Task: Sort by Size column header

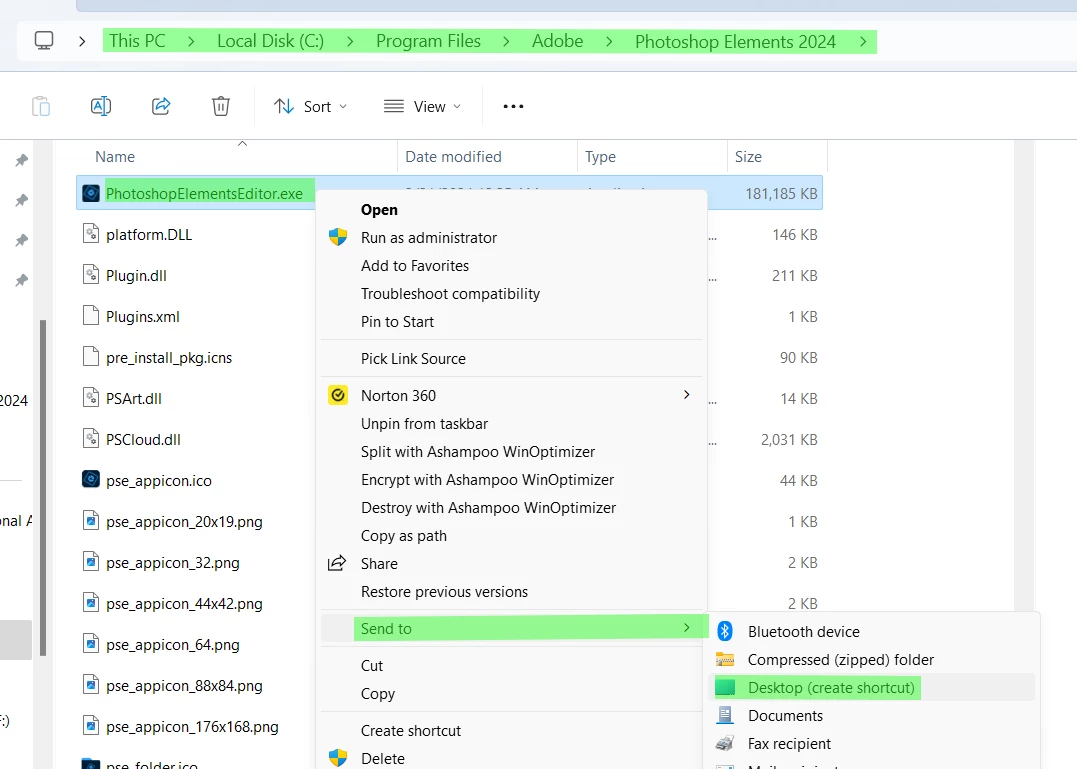Action: click(x=748, y=157)
